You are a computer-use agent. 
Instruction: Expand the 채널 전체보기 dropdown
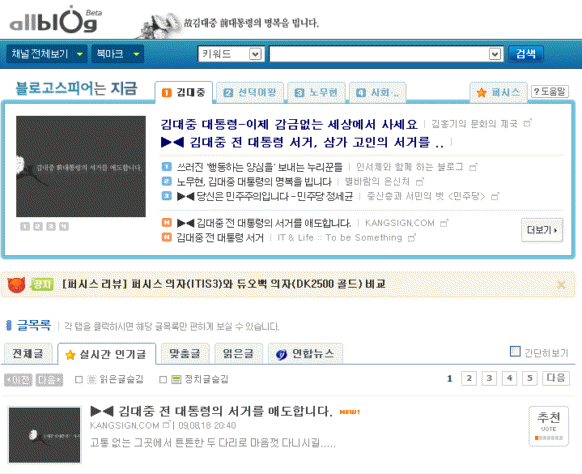pyautogui.click(x=47, y=54)
